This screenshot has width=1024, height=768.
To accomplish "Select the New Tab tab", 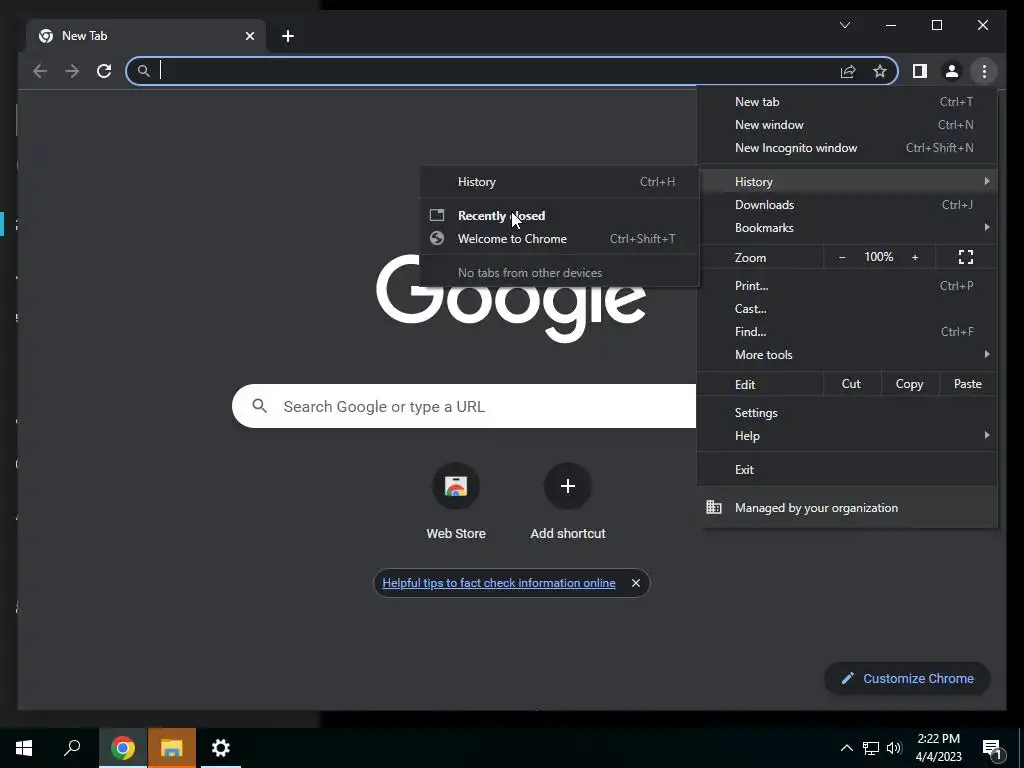I will 146,36.
